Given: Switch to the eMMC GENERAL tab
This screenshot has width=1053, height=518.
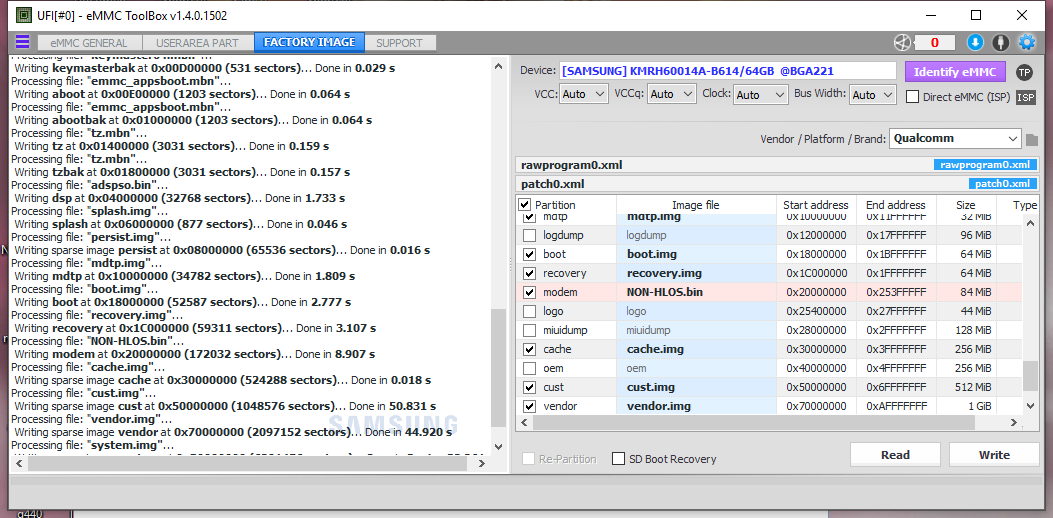Looking at the screenshot, I should [91, 43].
